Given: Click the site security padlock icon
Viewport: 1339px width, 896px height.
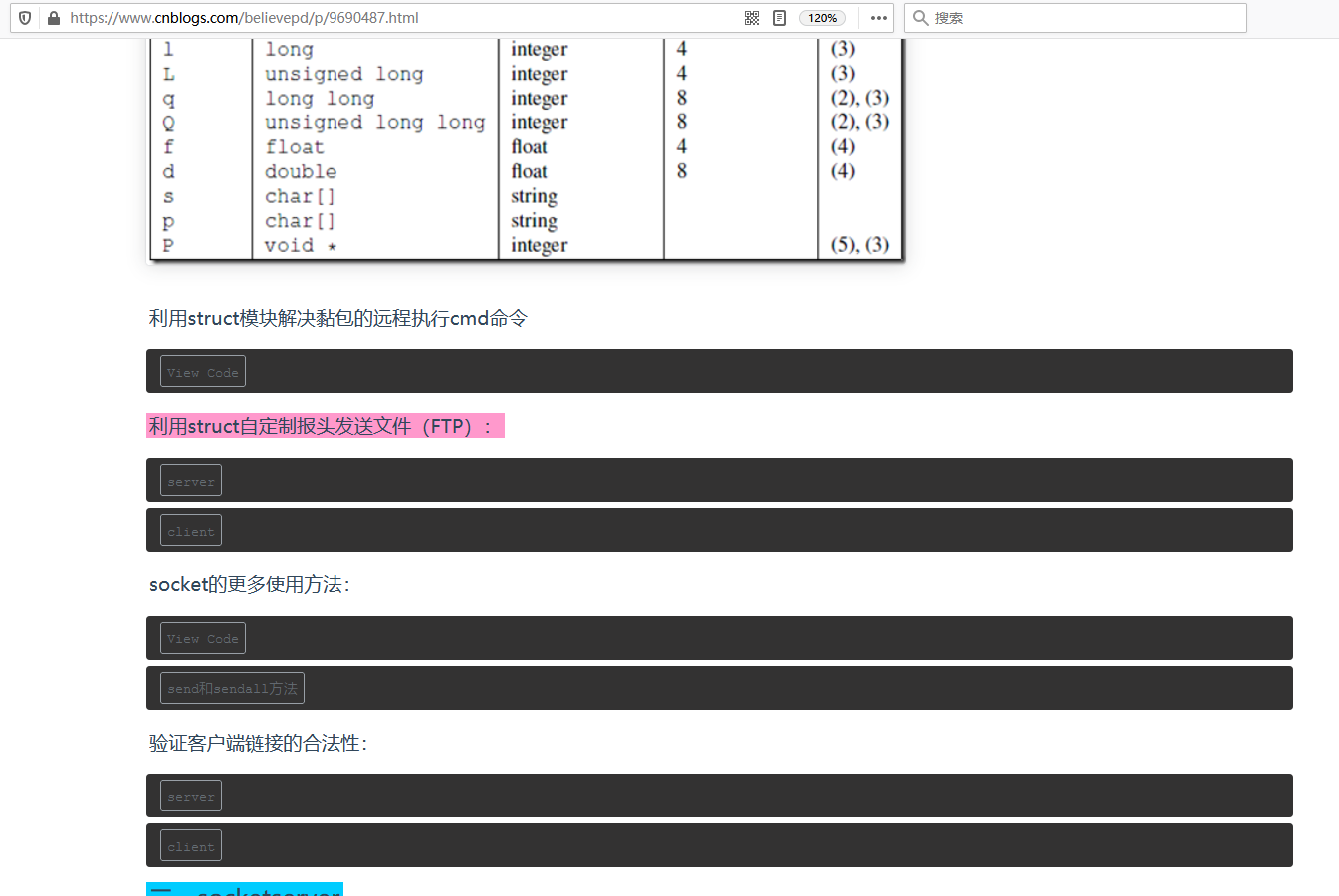Looking at the screenshot, I should [54, 18].
